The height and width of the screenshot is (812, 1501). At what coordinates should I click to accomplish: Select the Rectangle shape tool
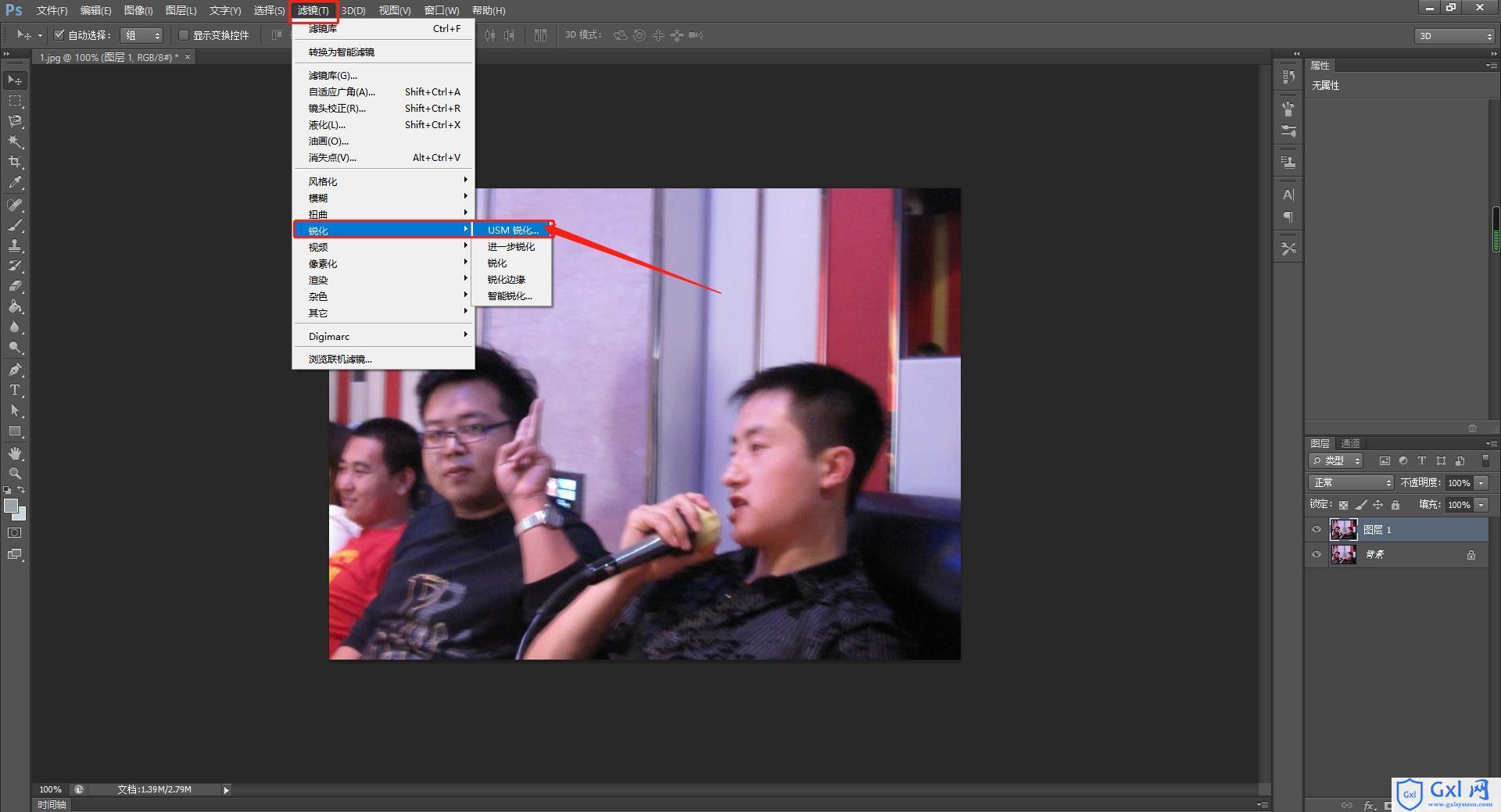click(x=15, y=431)
